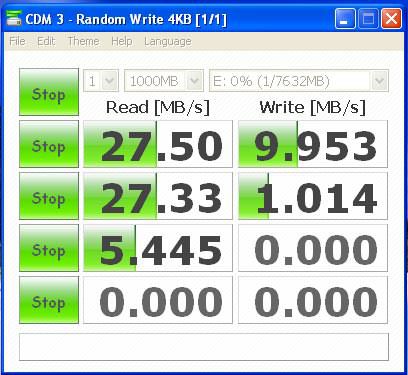Click the topmost Stop button

[49, 92]
